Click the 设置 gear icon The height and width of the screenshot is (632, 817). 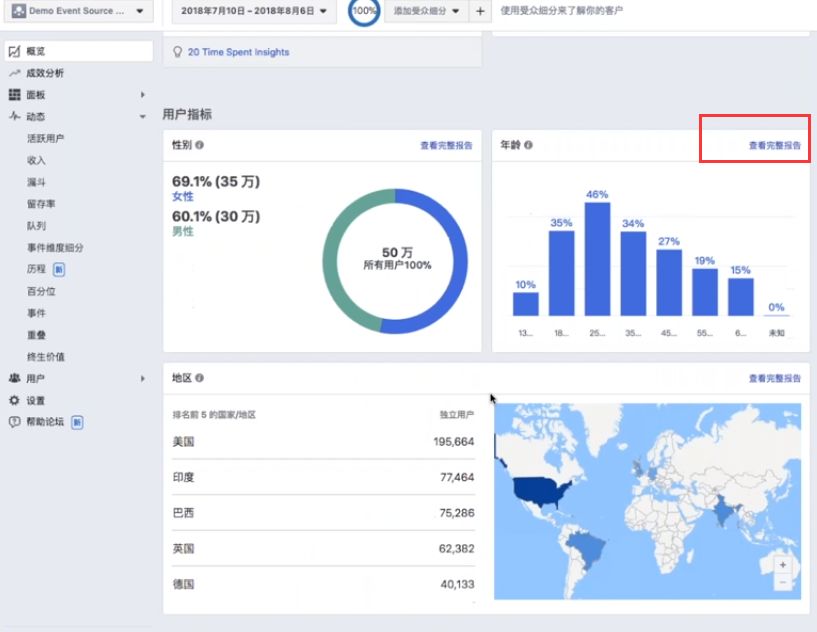15,400
